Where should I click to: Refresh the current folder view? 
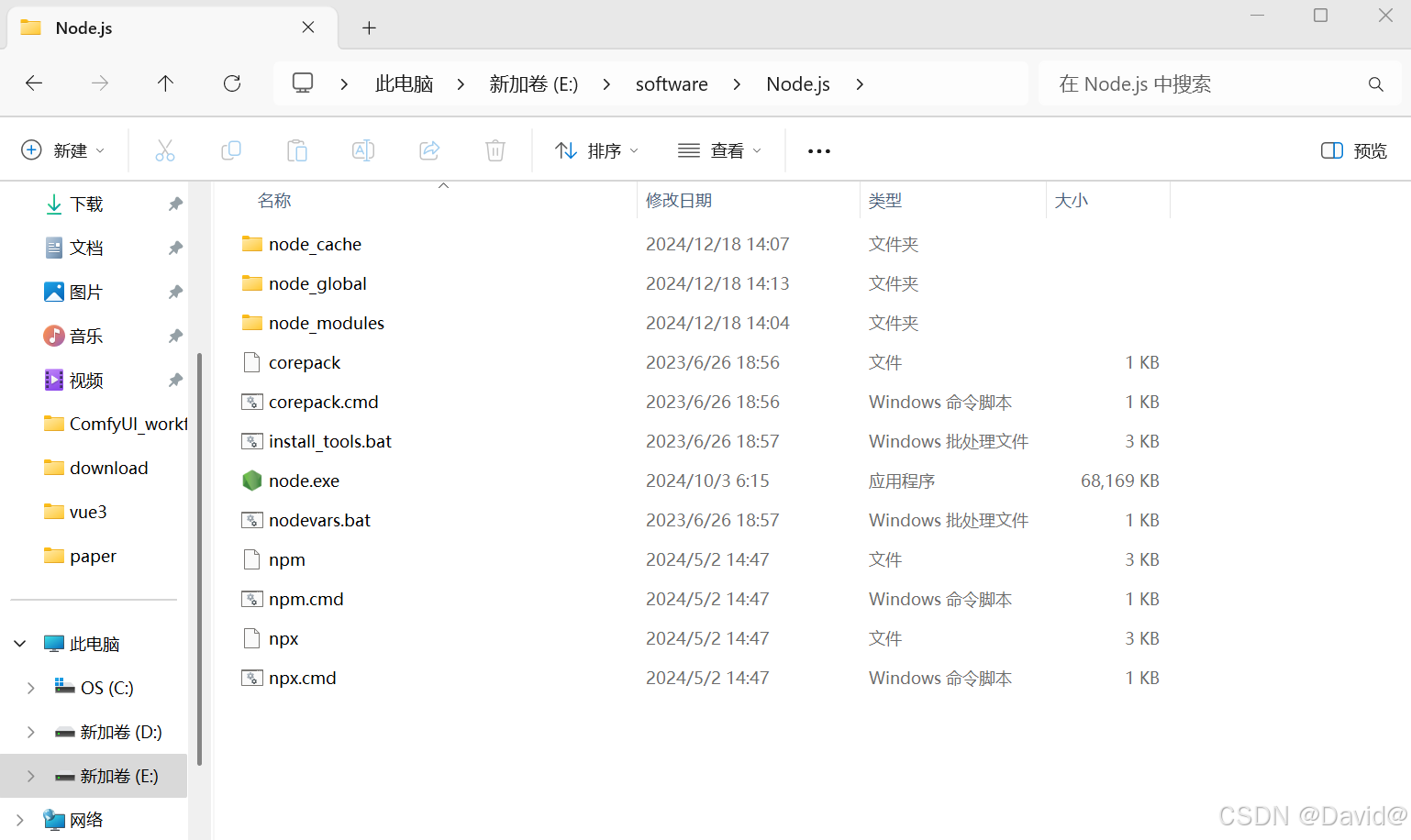(x=232, y=83)
